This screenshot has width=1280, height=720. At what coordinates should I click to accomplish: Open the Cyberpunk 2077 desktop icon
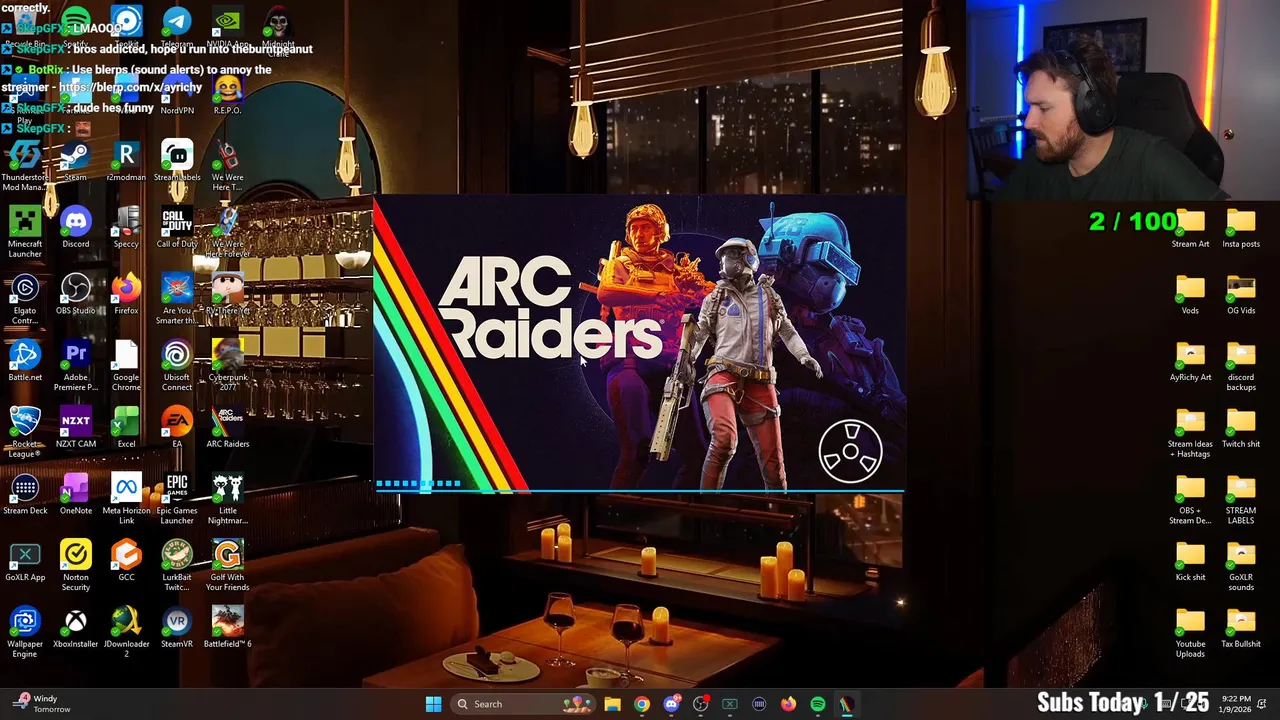(x=228, y=365)
